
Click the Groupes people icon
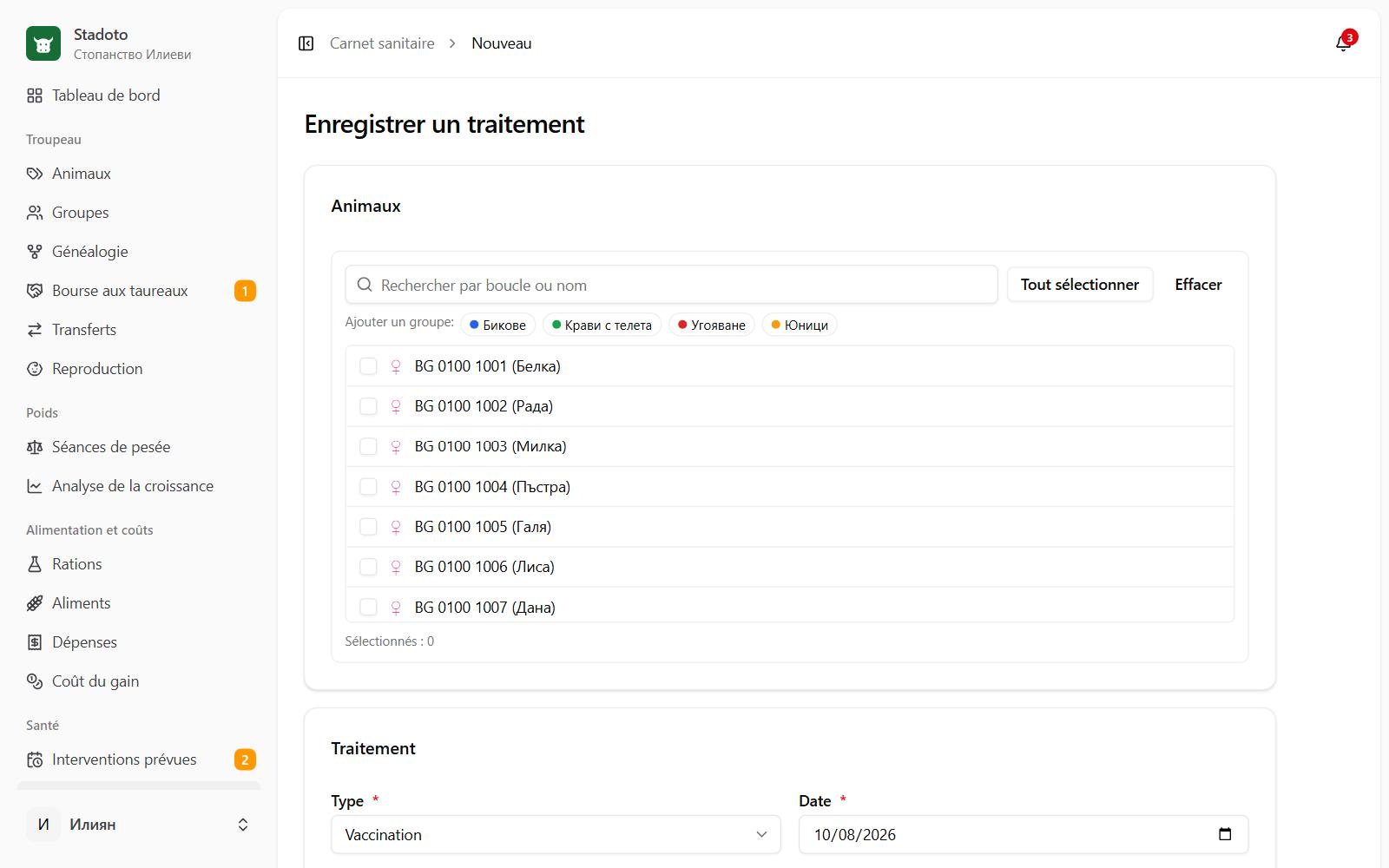click(35, 213)
